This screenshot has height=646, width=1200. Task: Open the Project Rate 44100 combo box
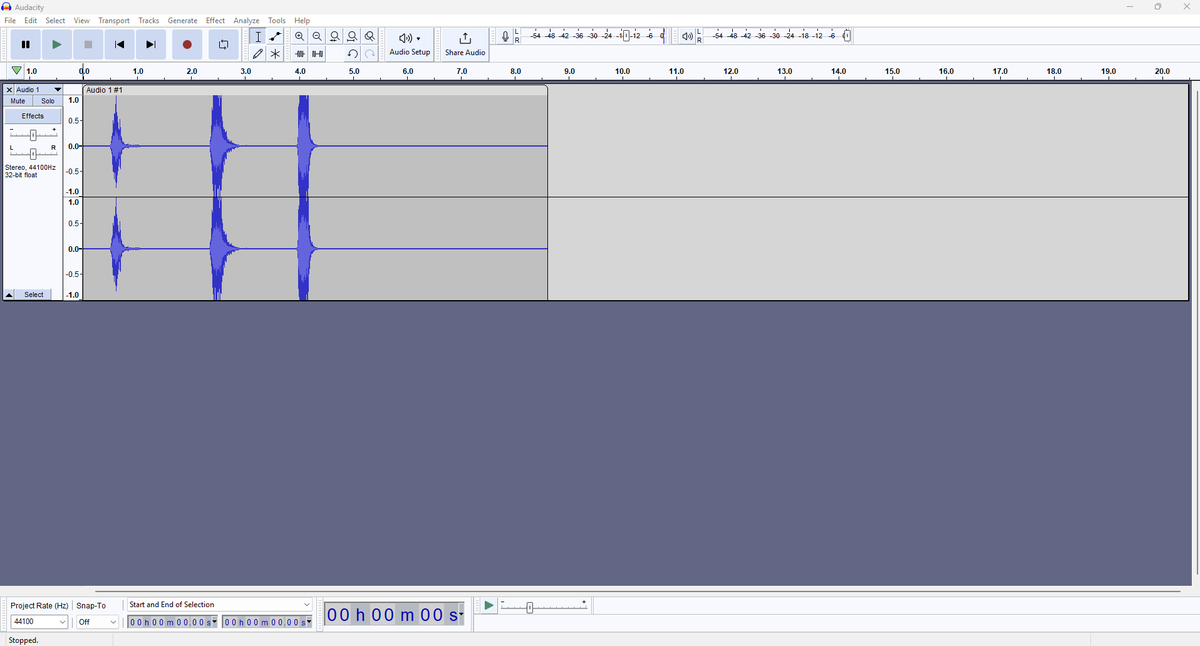pyautogui.click(x=38, y=622)
